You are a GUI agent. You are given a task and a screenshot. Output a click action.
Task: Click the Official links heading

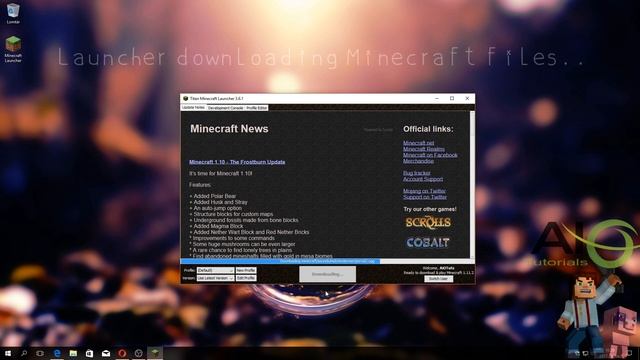428,129
